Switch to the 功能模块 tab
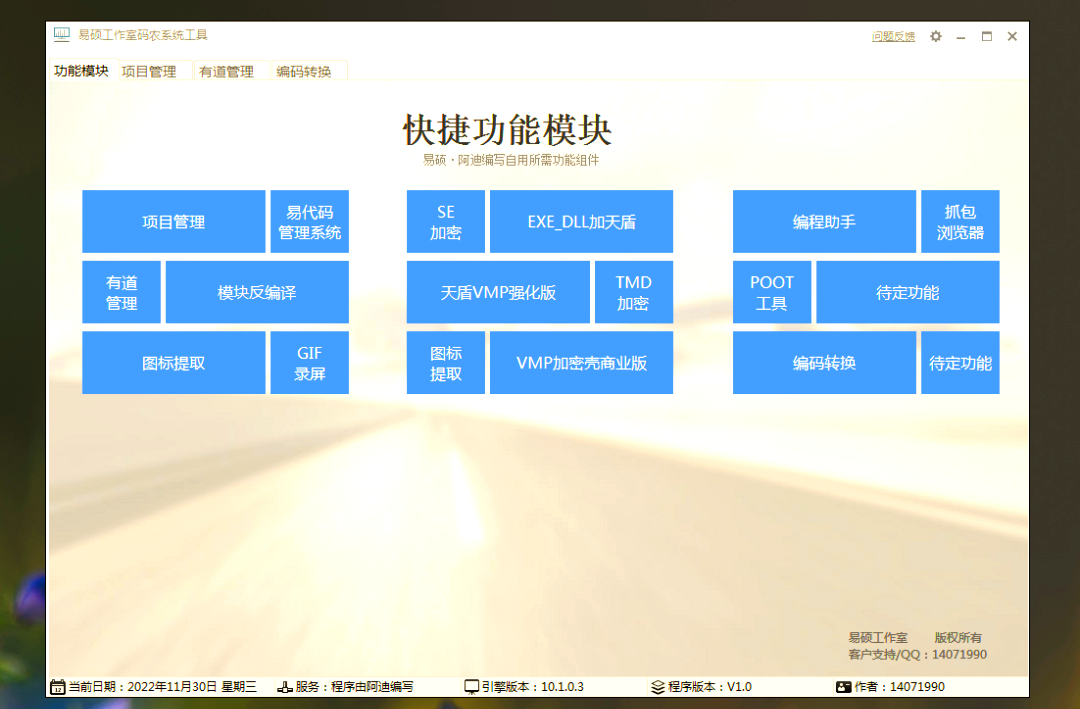Image resolution: width=1080 pixels, height=709 pixels. [x=81, y=71]
